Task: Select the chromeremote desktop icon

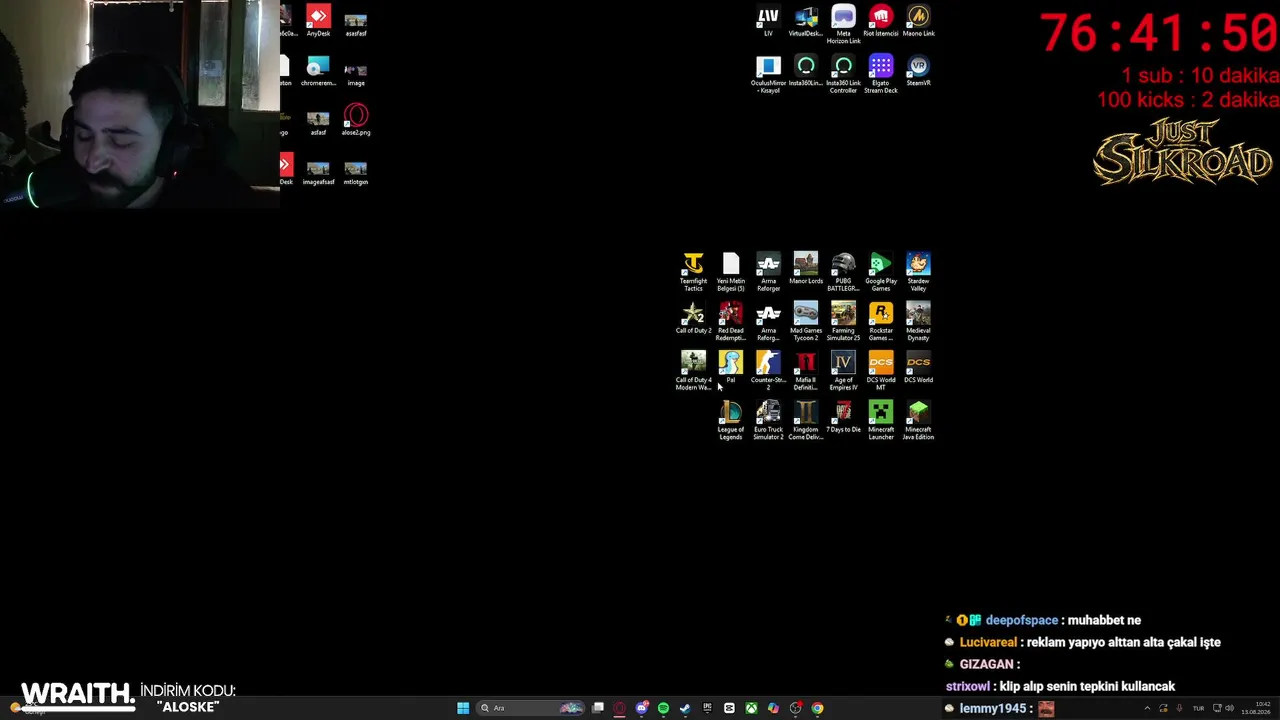Action: [x=318, y=71]
